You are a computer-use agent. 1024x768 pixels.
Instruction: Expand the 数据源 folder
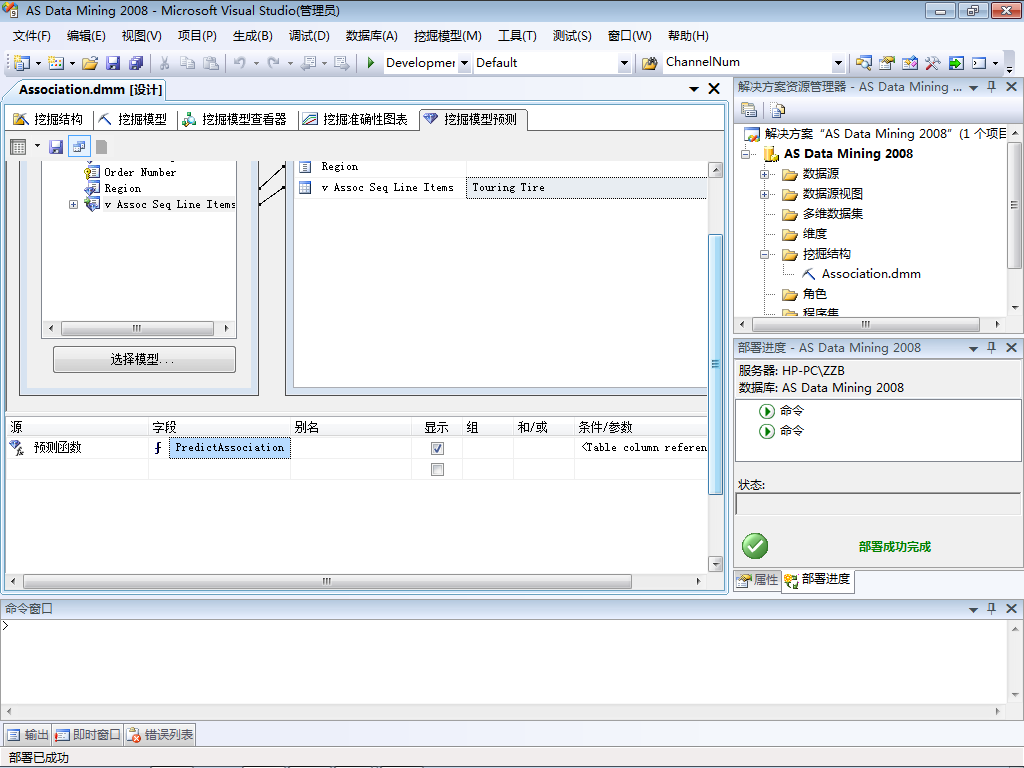click(763, 174)
